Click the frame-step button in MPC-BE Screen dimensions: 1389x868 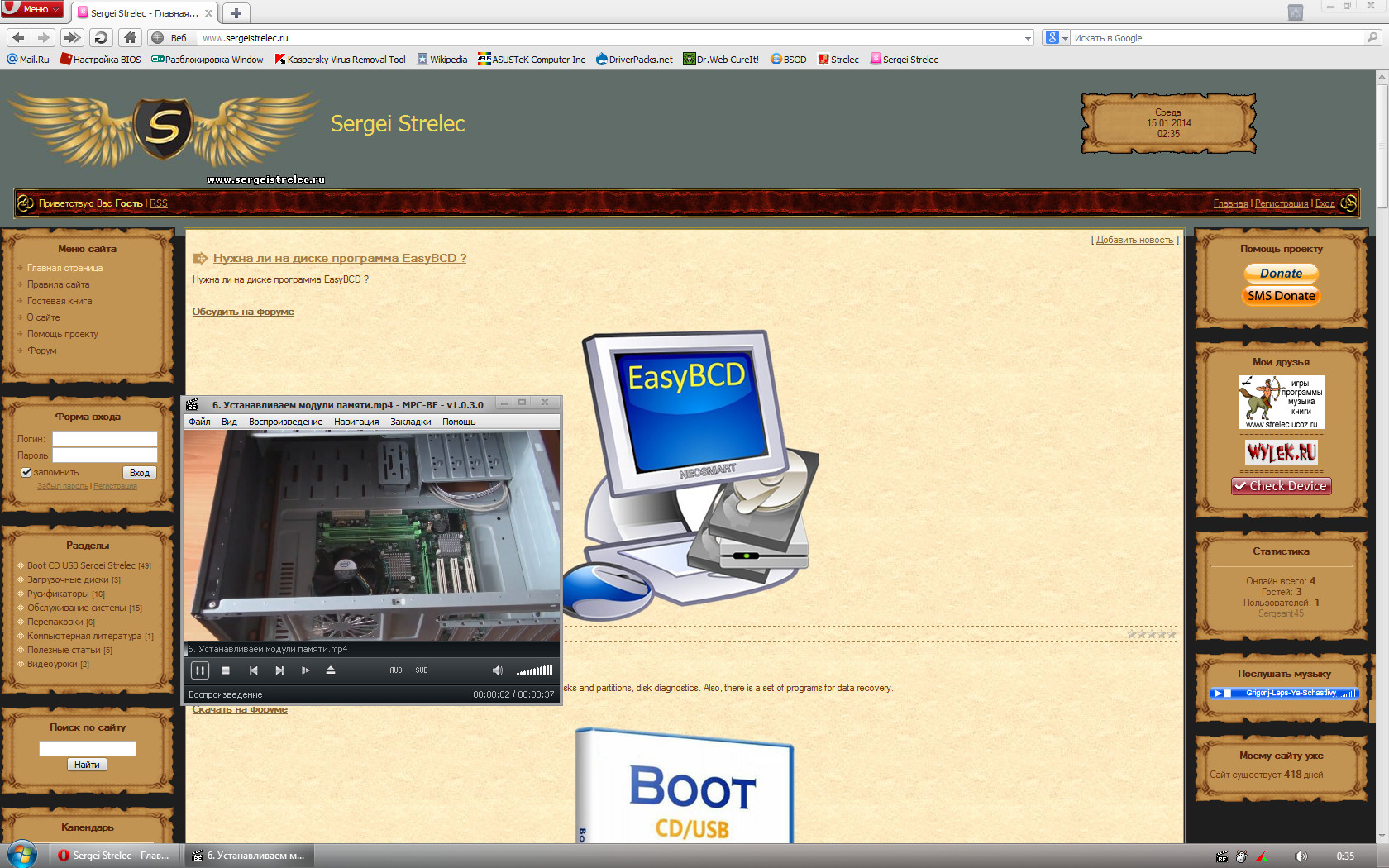point(305,670)
